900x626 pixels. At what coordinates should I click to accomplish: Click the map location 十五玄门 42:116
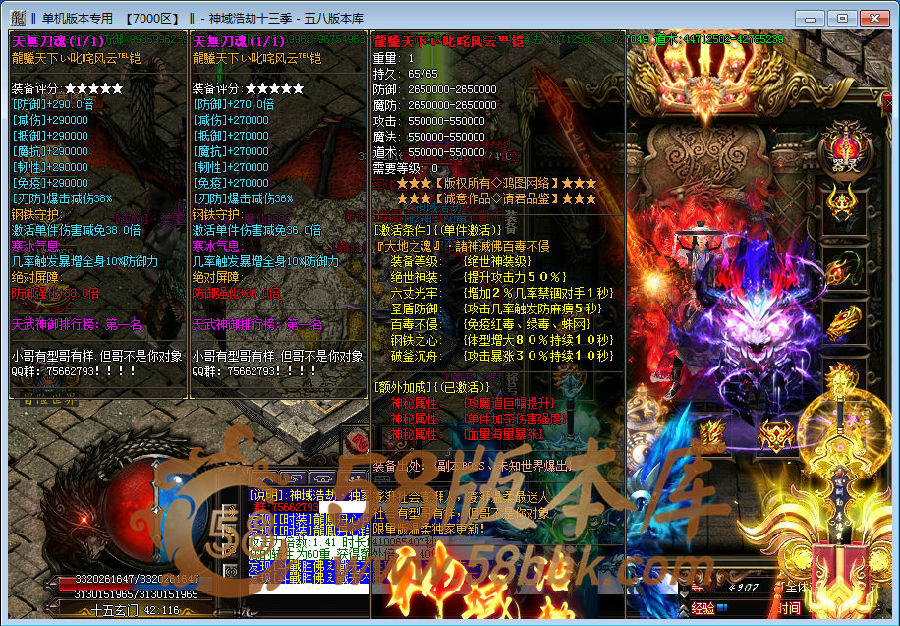pyautogui.click(x=137, y=610)
